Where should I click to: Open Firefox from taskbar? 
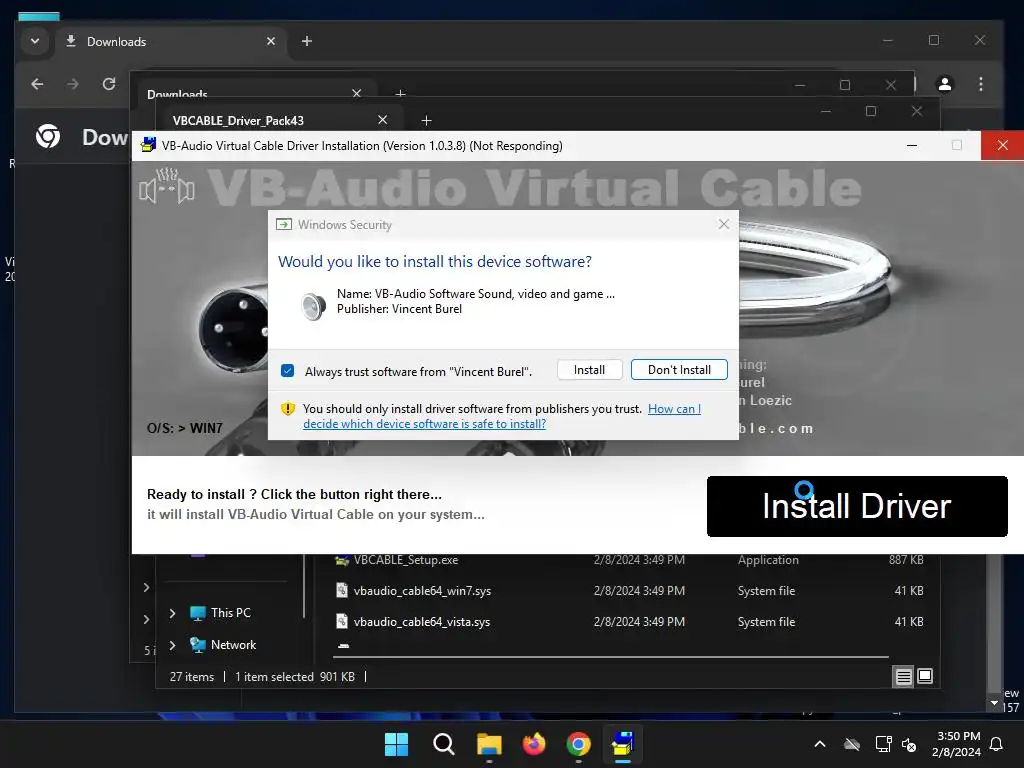[x=534, y=744]
